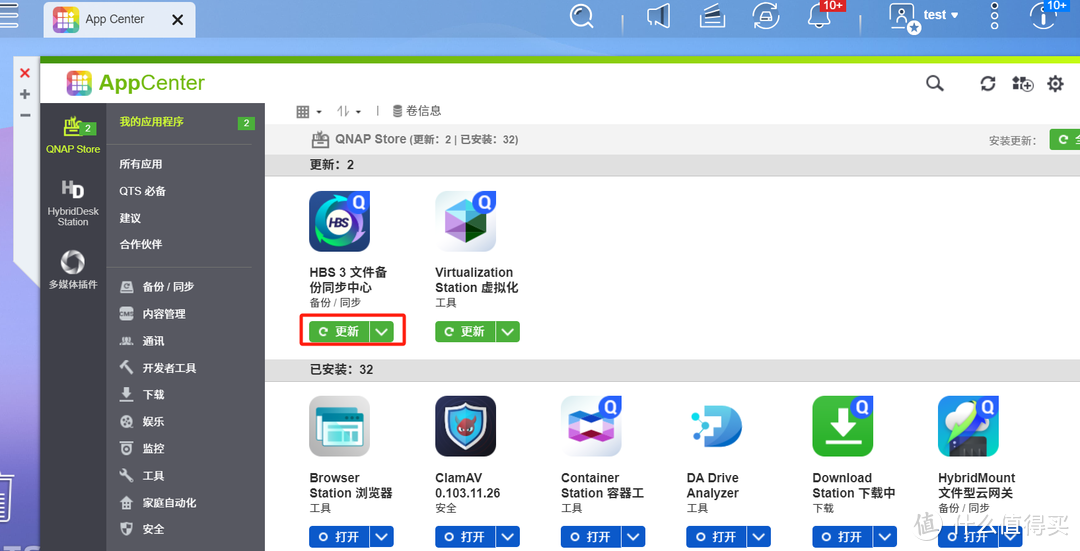Click 打开 for Browser Station
1080x551 pixels.
pyautogui.click(x=339, y=537)
